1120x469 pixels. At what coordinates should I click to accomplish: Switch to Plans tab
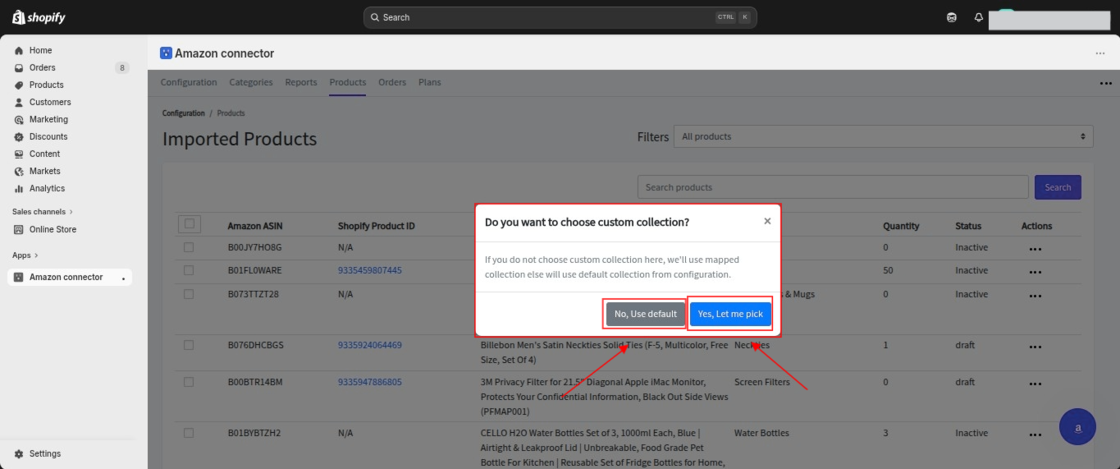[x=429, y=83]
